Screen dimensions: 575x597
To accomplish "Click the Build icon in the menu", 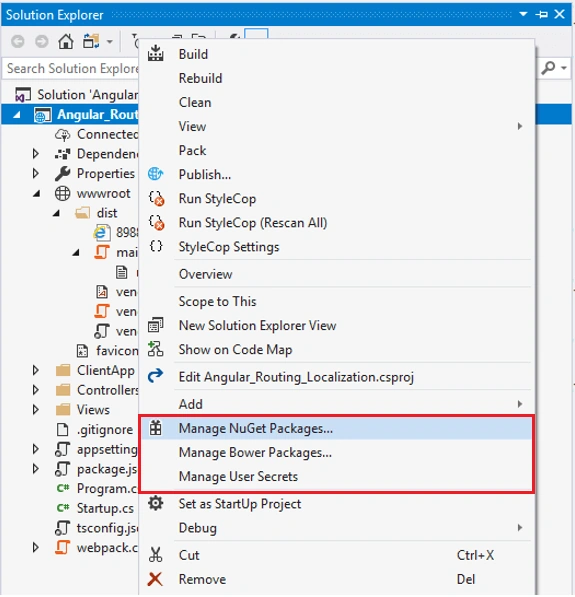I will pos(155,54).
